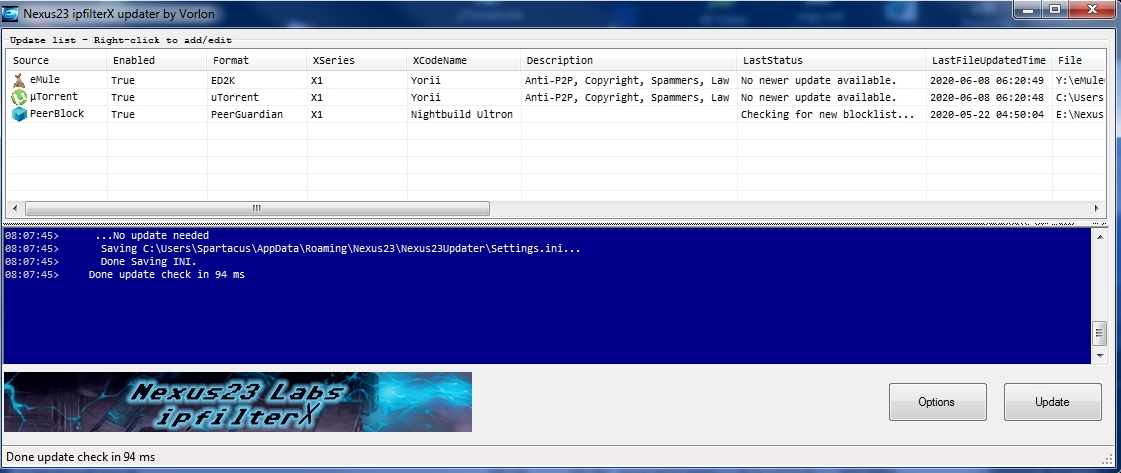Click the log pane scroll up arrow

(1100, 236)
